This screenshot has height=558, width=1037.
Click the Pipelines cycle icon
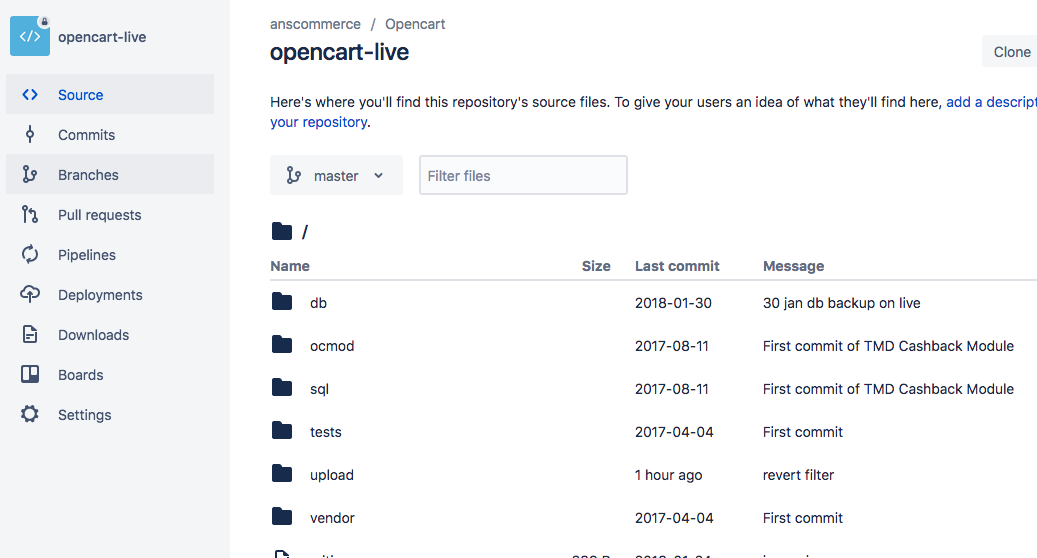(x=30, y=255)
